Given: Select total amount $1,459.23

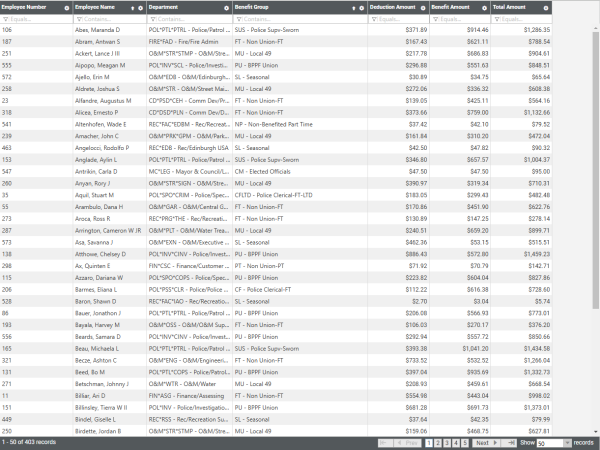Looking at the screenshot, I should point(537,254).
